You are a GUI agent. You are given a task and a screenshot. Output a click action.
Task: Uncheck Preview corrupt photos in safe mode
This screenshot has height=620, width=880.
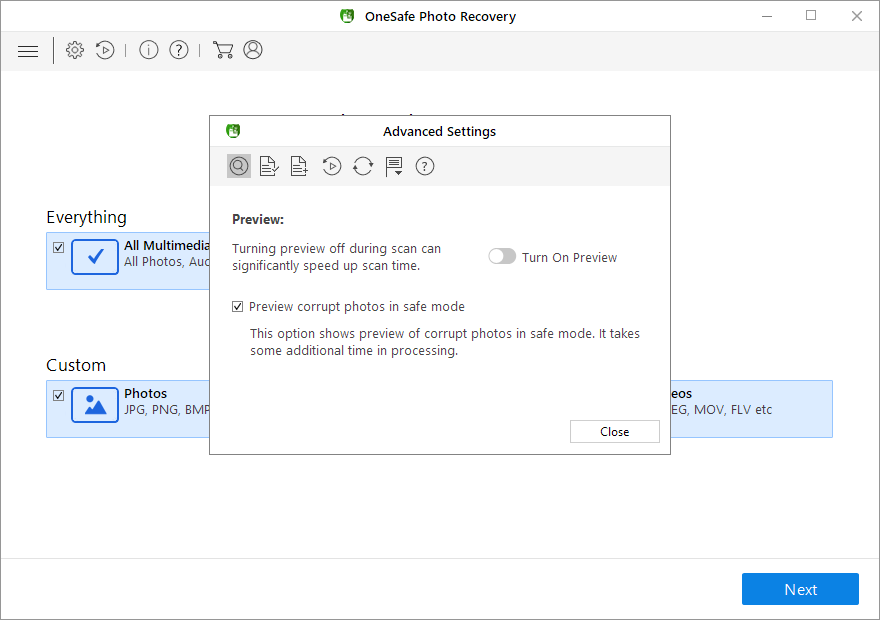237,306
